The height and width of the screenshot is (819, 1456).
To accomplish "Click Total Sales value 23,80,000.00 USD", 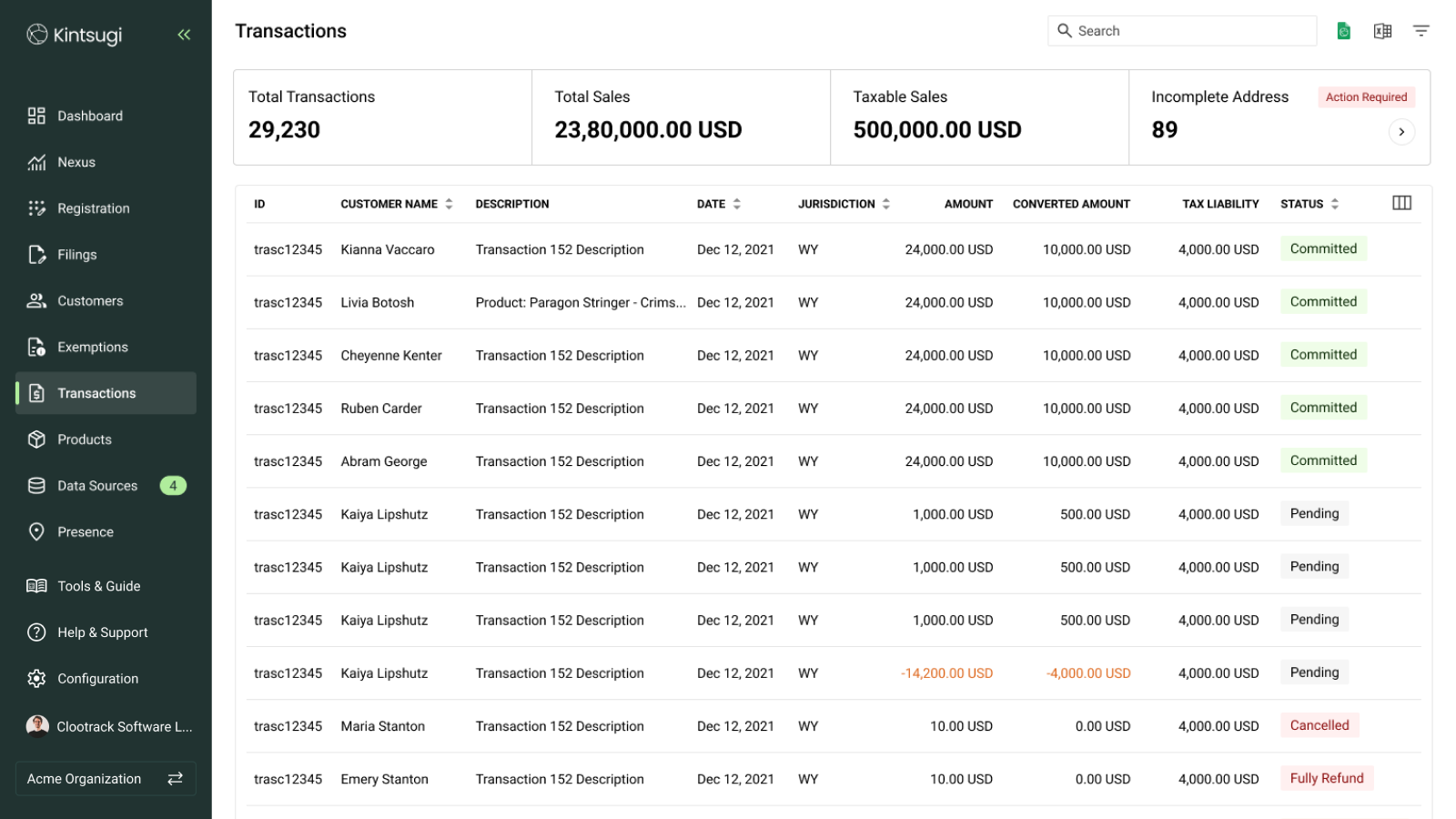I will coord(648,130).
